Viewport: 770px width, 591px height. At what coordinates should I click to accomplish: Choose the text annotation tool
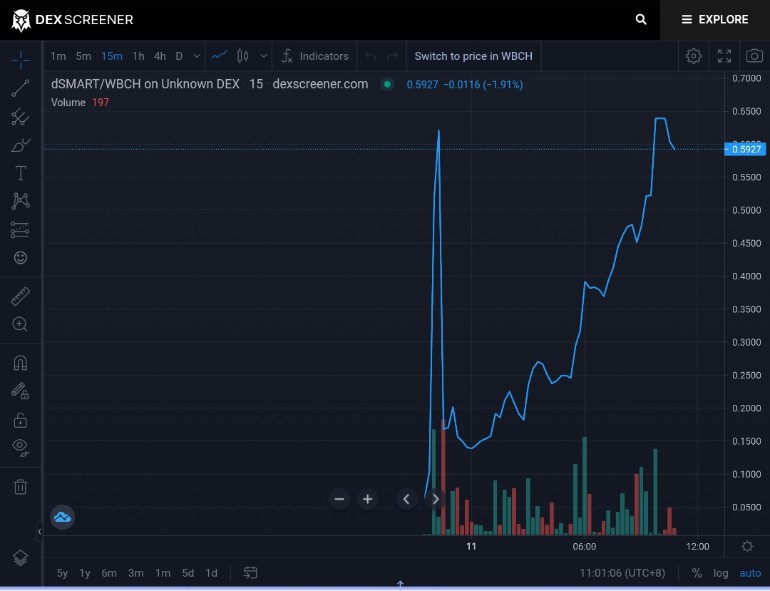click(20, 173)
